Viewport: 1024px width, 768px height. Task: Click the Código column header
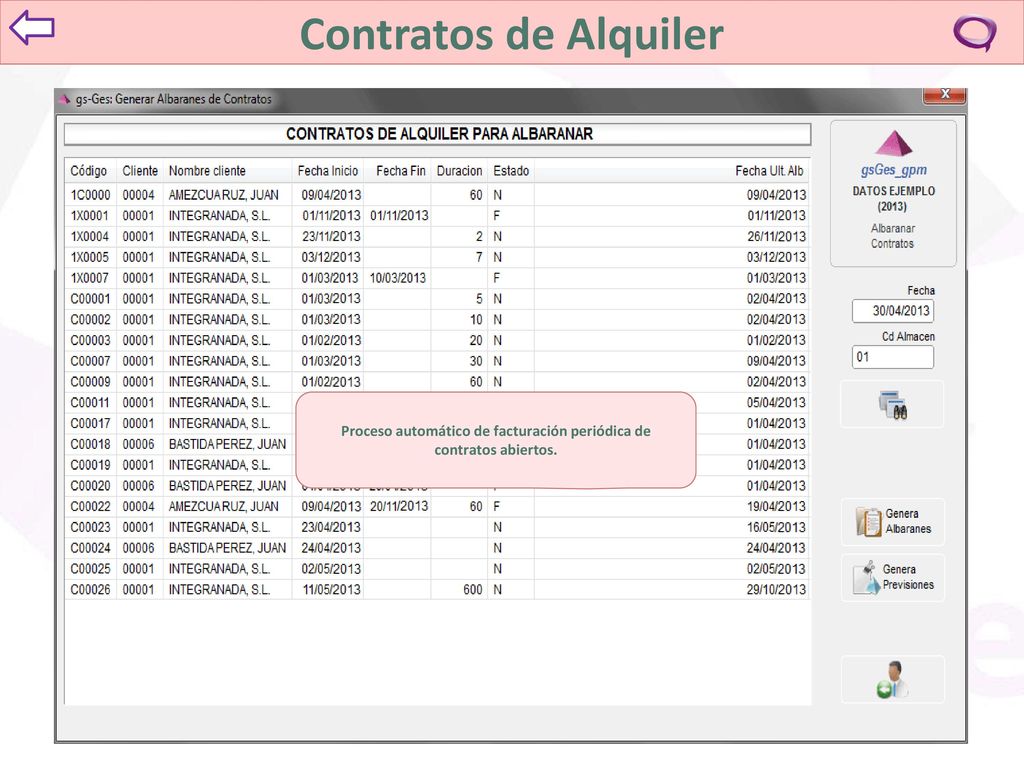point(89,171)
